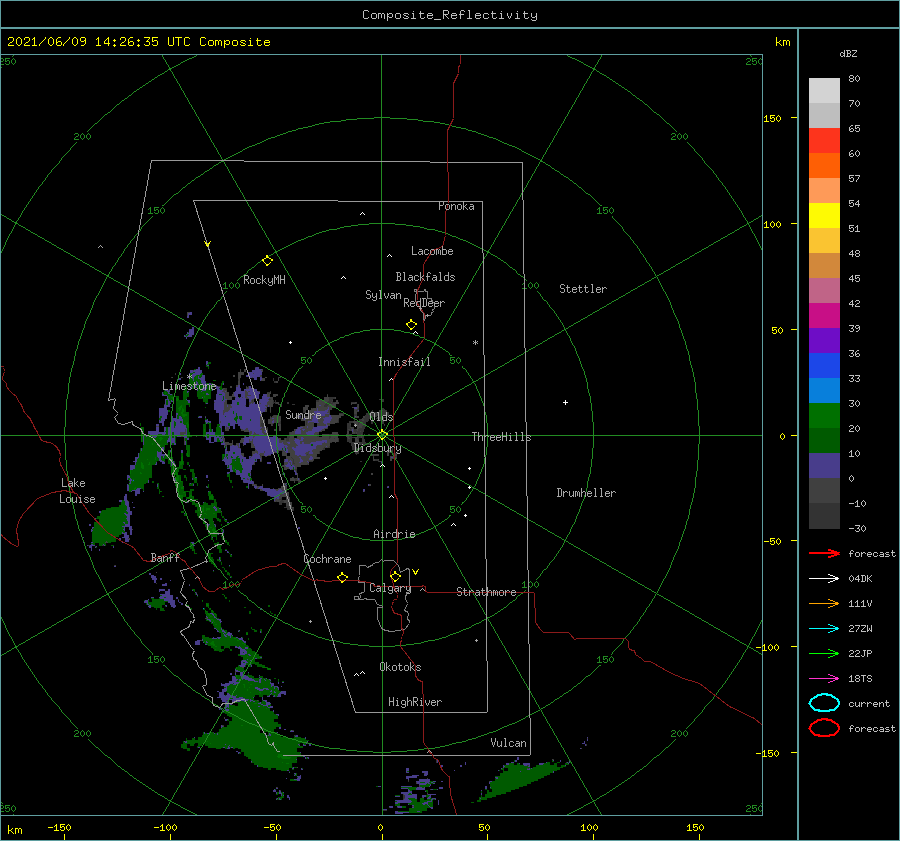900x841 pixels.
Task: Click the RedDeer city label
Action: (424, 303)
